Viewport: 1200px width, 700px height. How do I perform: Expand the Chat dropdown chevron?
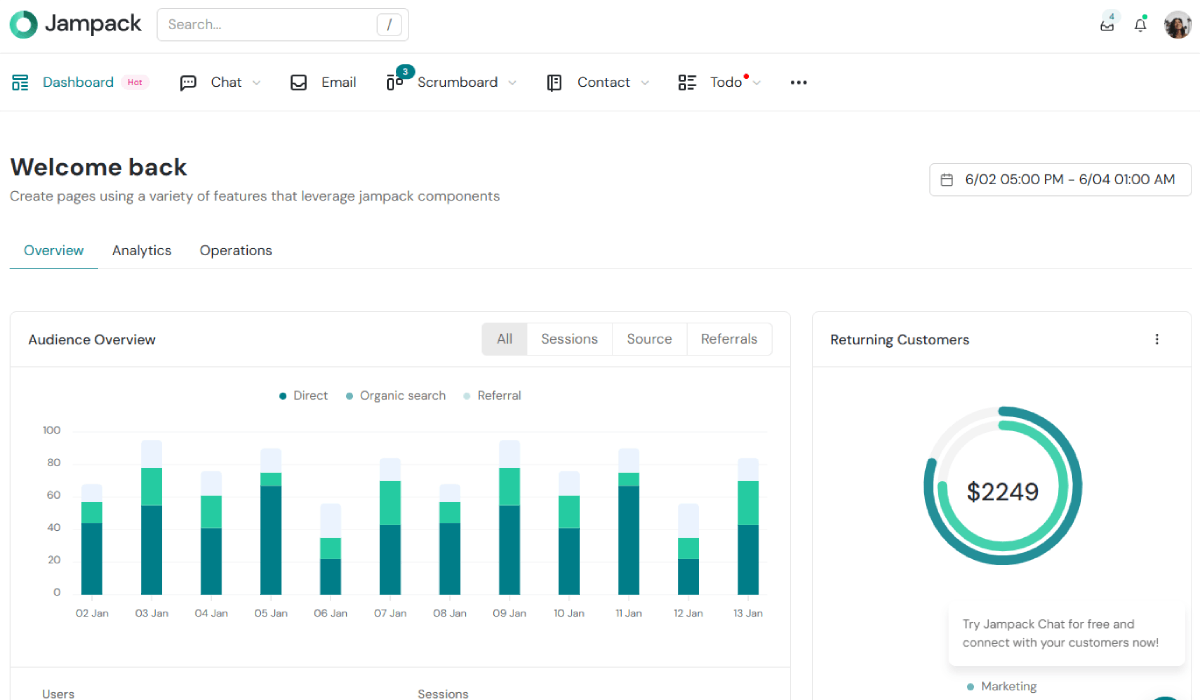[x=257, y=83]
